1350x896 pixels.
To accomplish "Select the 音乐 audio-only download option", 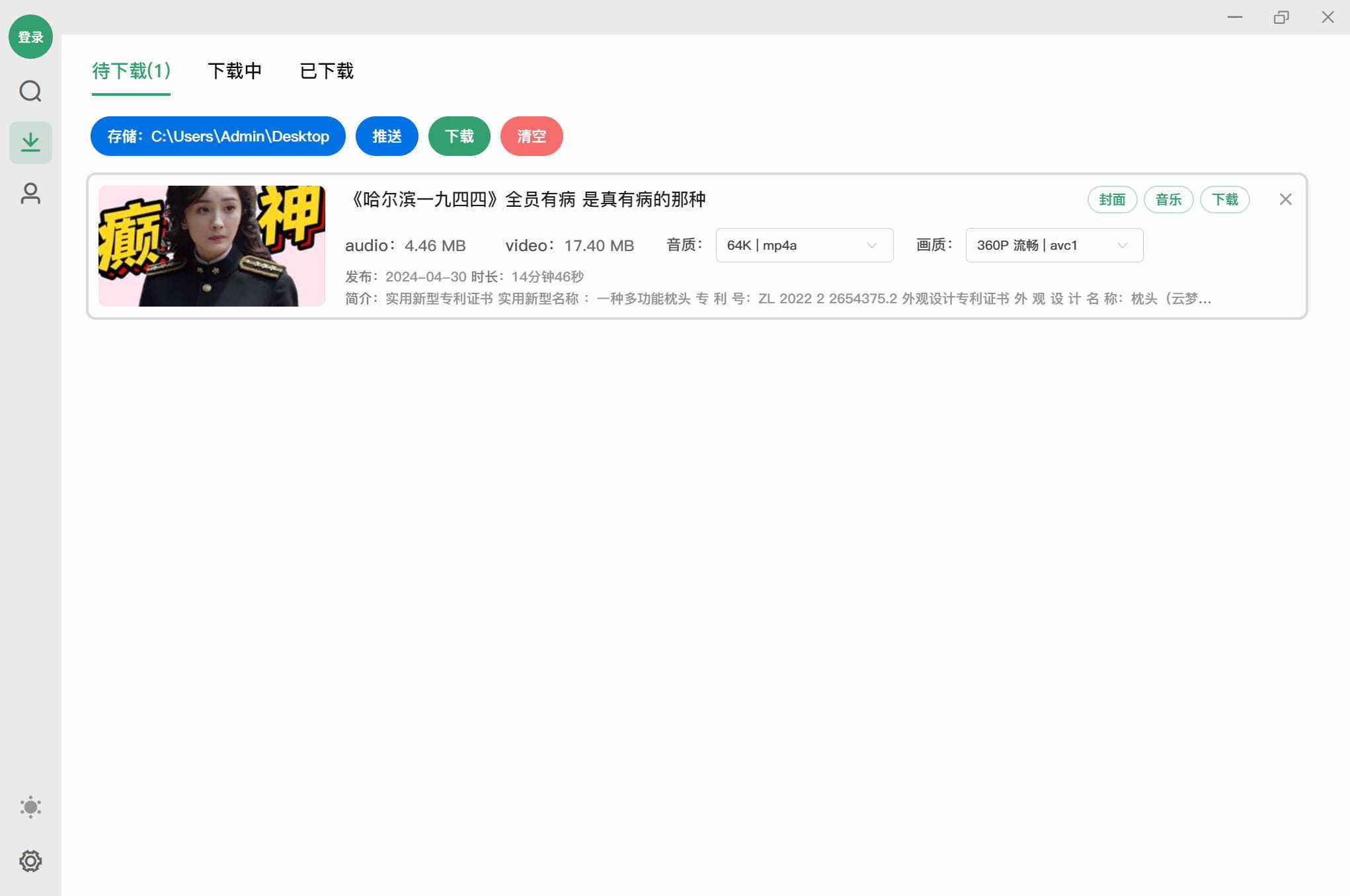I will click(x=1168, y=199).
